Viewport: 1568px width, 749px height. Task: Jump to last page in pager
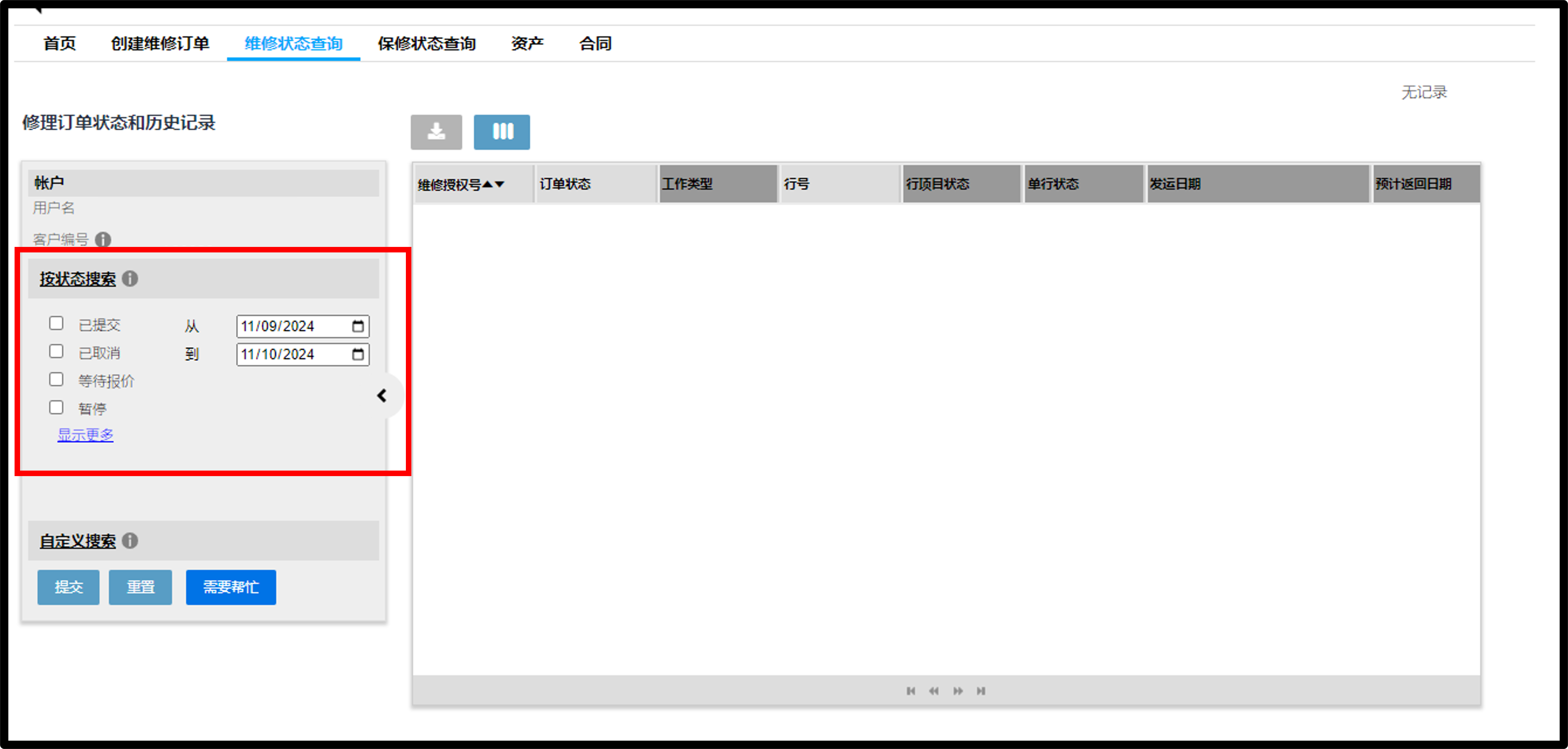(x=981, y=691)
